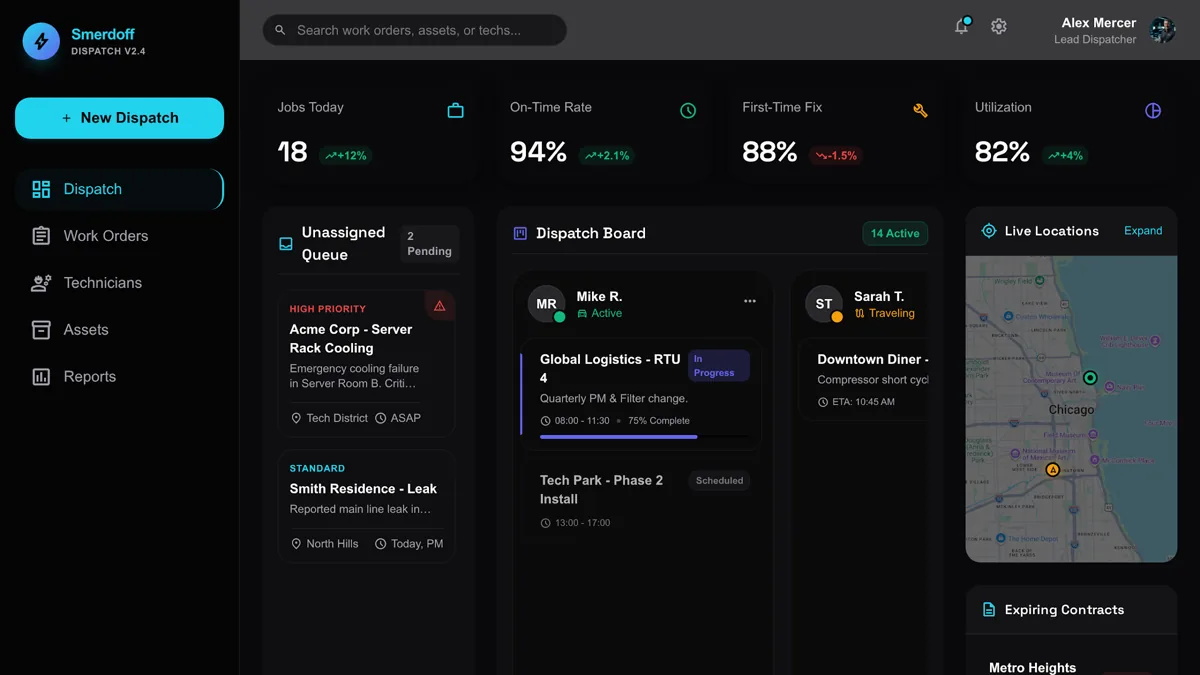The image size is (1200, 675).
Task: Click the +4% Utilization trend badge
Action: click(x=1065, y=156)
